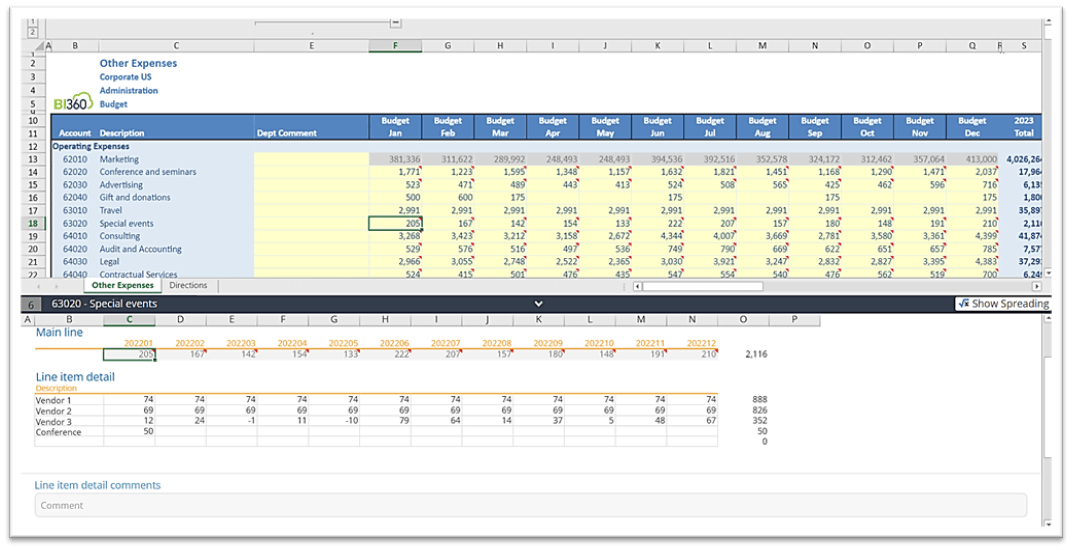Click the Dept Comment cell for Marketing
The height and width of the screenshot is (550, 1072).
point(310,159)
